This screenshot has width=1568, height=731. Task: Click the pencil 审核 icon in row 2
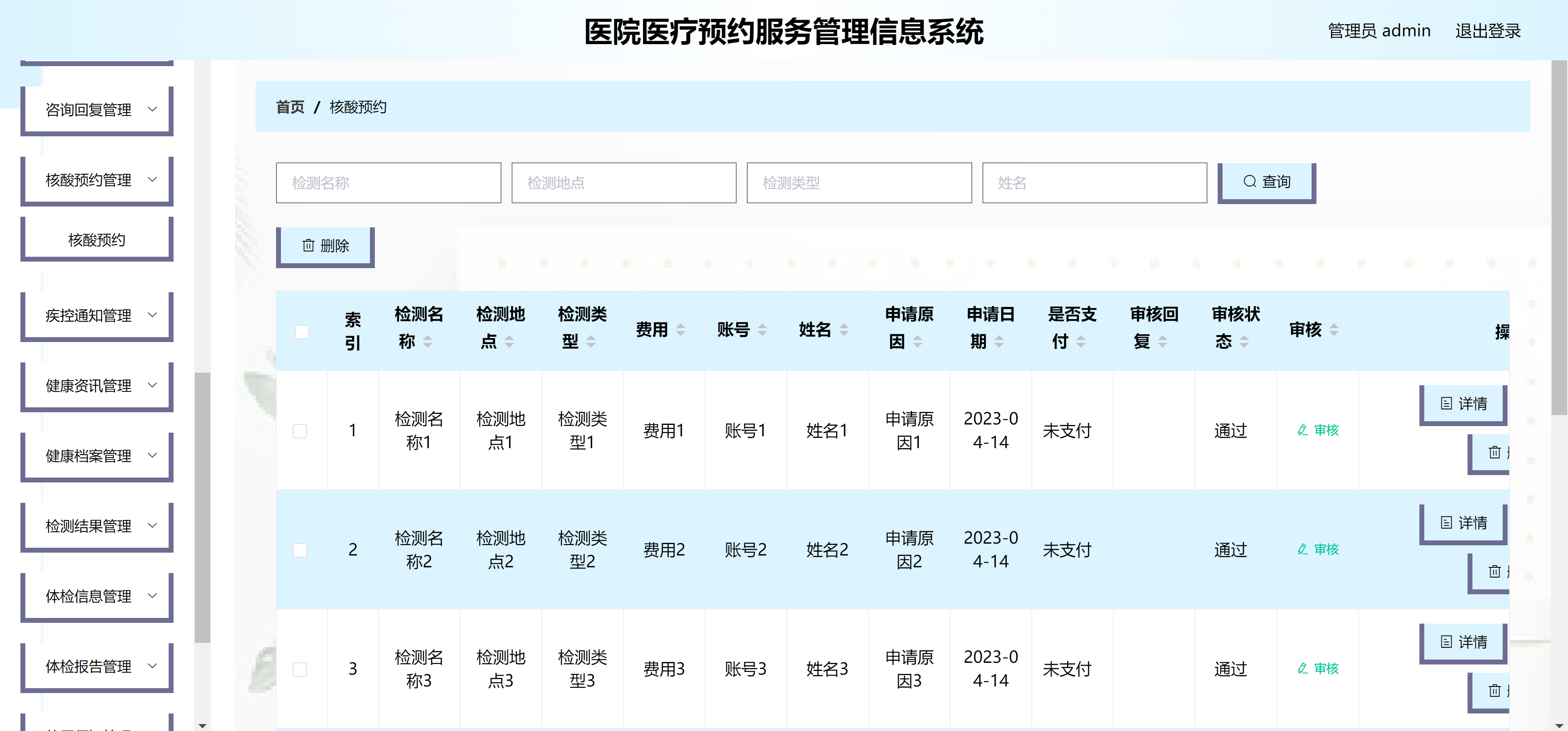click(1303, 550)
